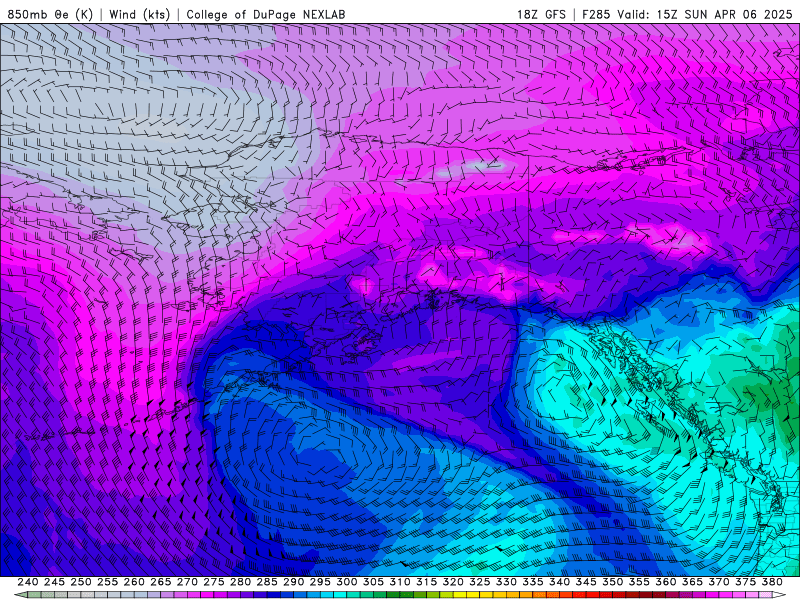Click the "F285" forecast hour text

(596, 14)
